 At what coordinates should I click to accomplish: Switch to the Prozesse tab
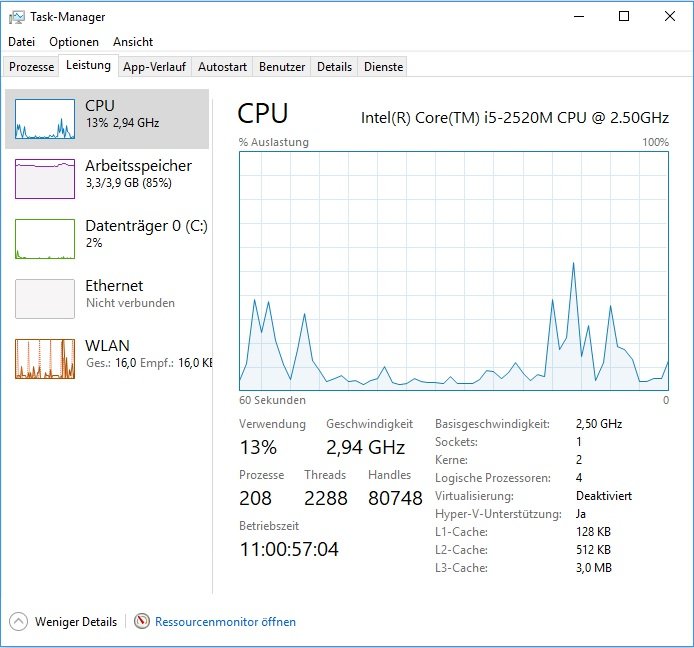(31, 67)
